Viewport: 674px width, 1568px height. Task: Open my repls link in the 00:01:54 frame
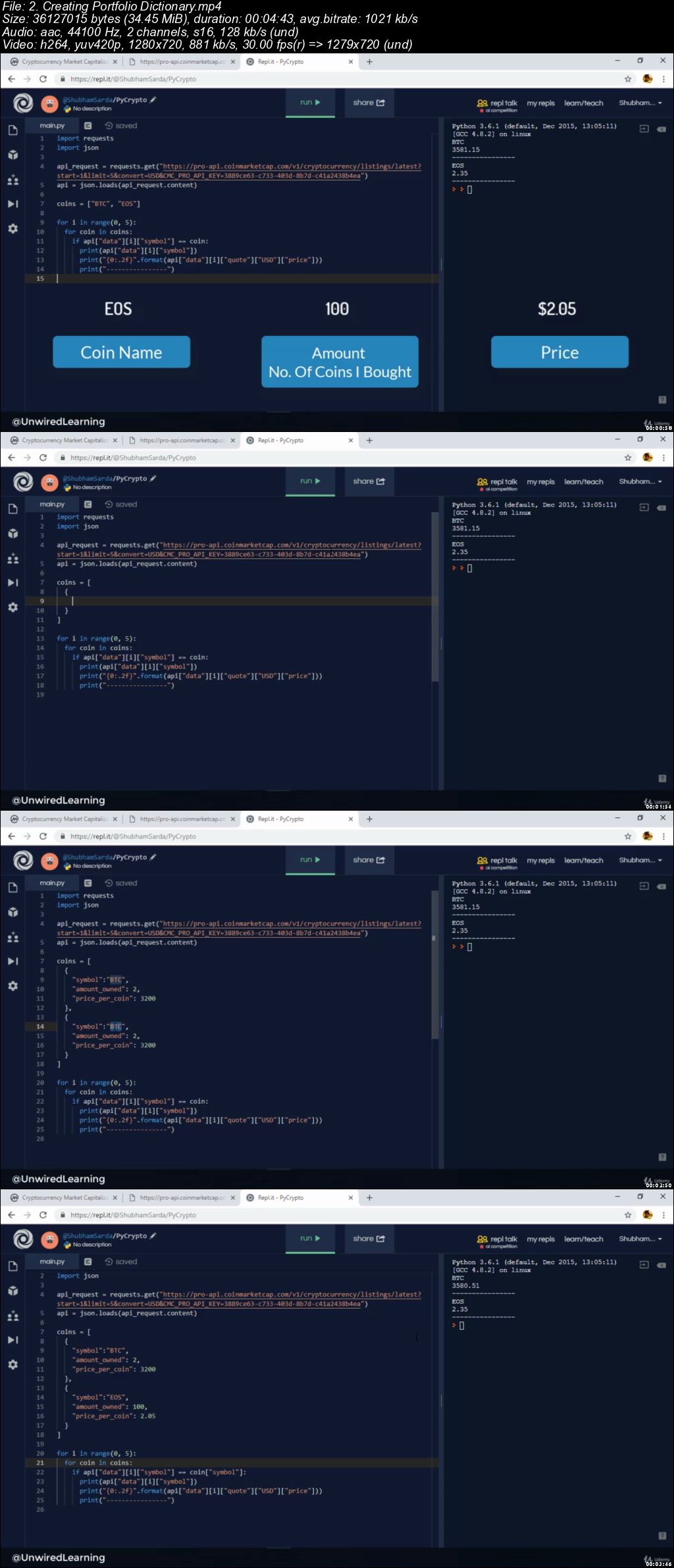pos(540,482)
